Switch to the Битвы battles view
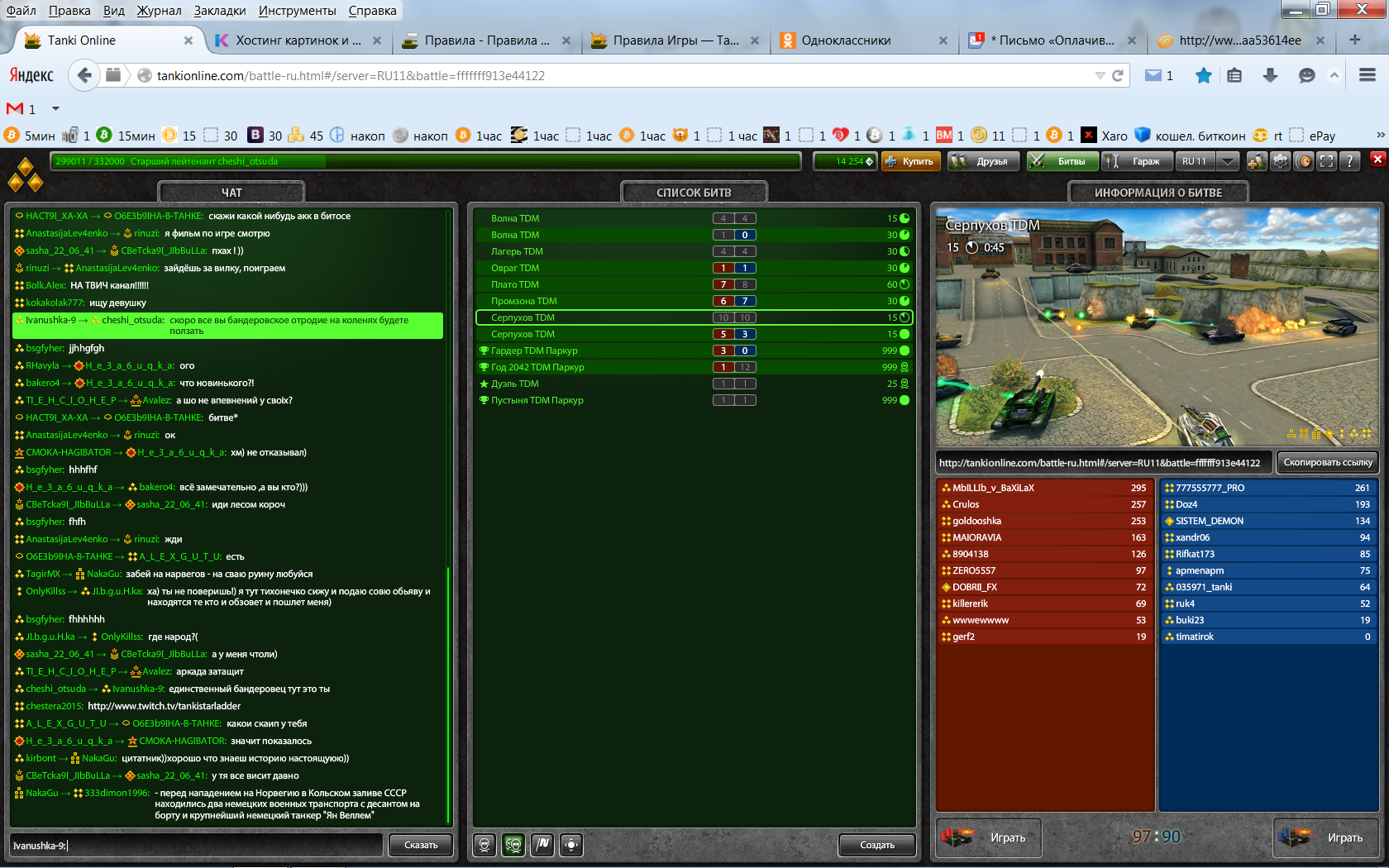Viewport: 1389px width, 868px height. [1062, 161]
